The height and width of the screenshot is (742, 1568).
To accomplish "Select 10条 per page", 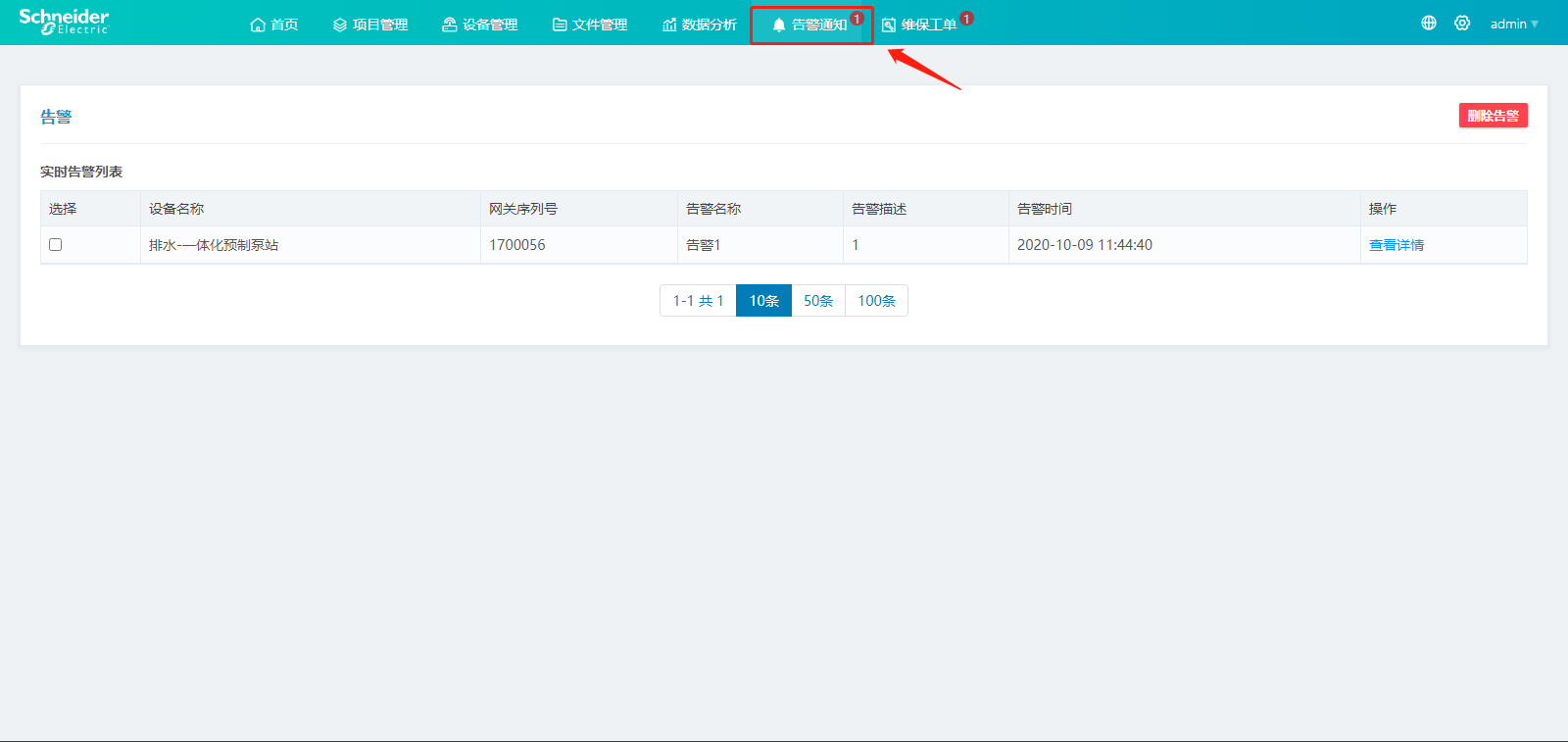I will click(x=764, y=301).
